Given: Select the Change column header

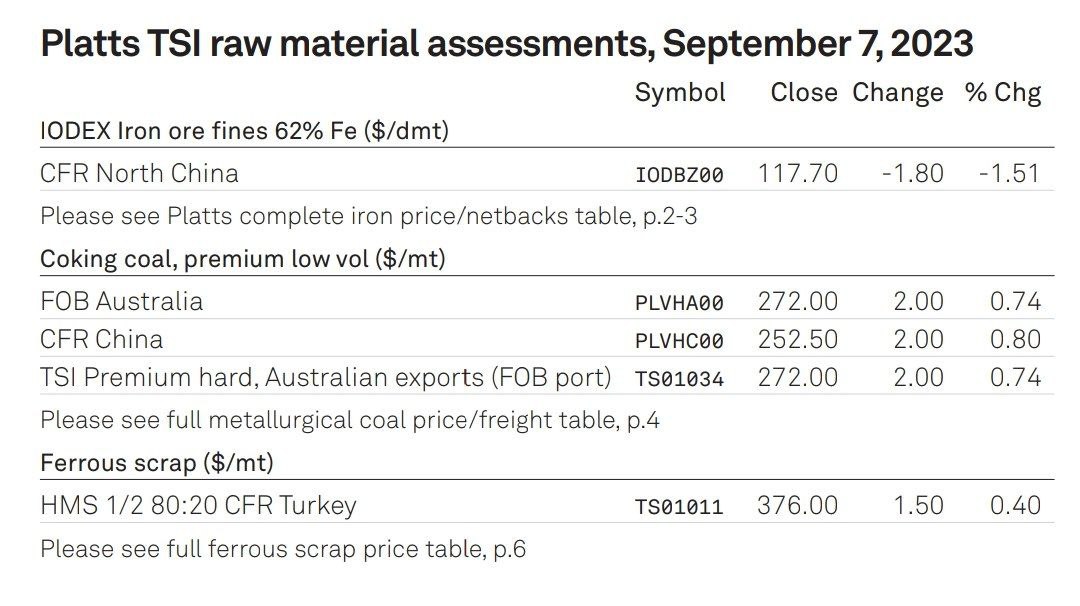Looking at the screenshot, I should click(x=897, y=94).
